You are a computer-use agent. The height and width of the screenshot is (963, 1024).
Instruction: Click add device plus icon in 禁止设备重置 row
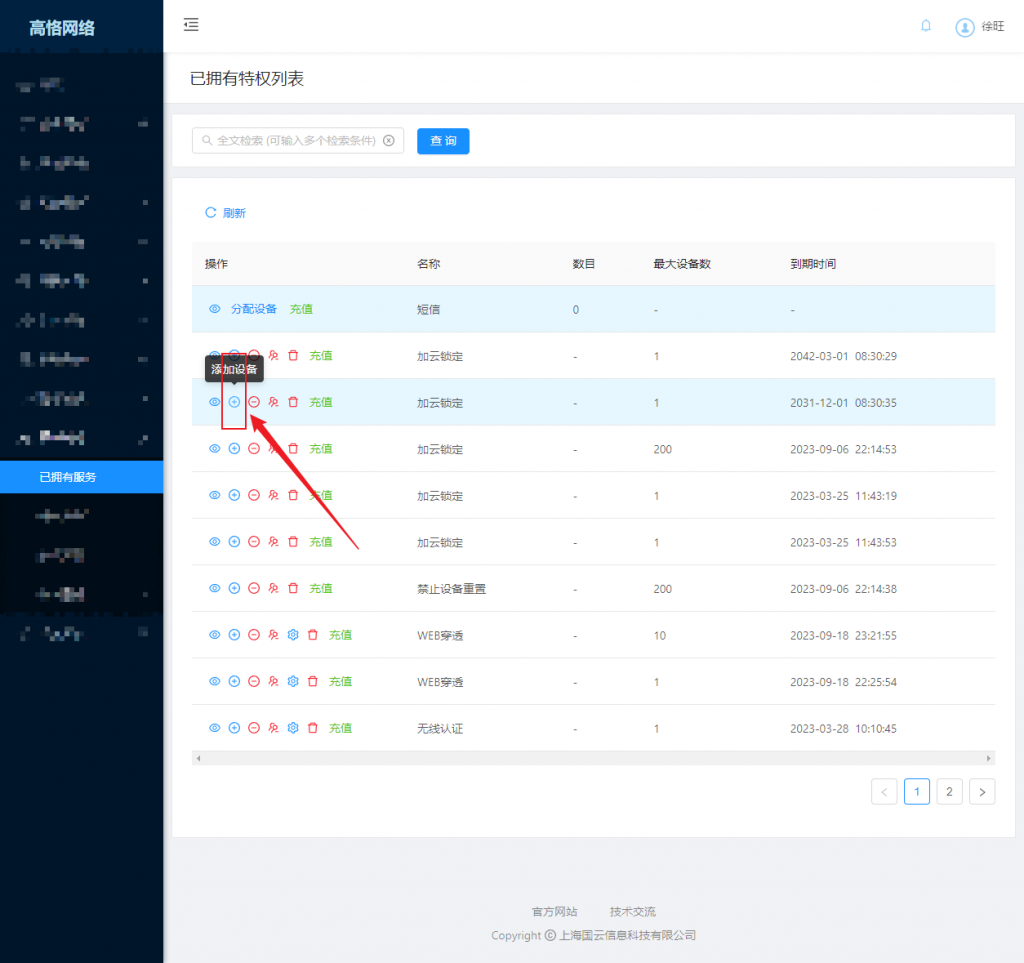click(x=234, y=589)
